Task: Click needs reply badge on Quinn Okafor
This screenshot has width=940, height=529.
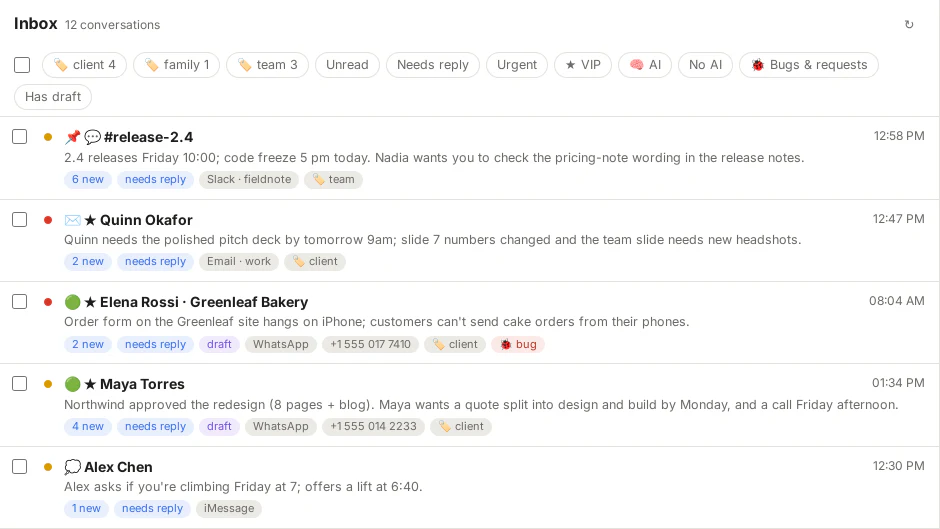Action: (155, 262)
